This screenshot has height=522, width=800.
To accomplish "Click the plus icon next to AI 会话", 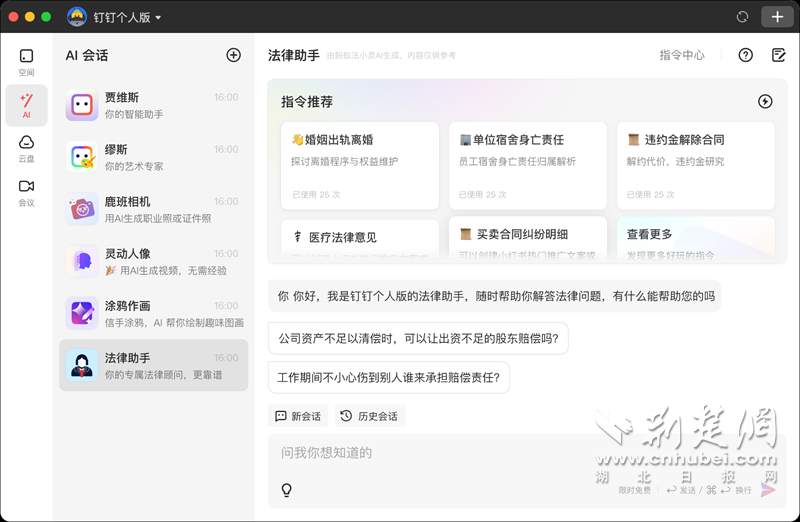I will click(x=233, y=55).
